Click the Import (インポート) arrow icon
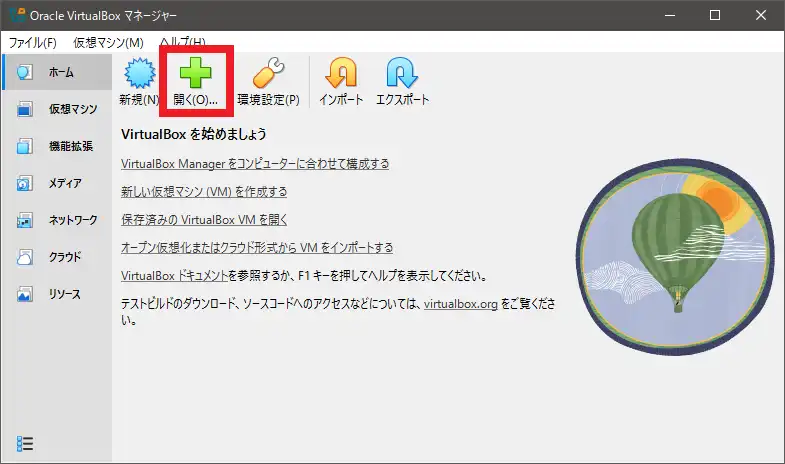Screen dimensions: 785x464 (x=341, y=73)
